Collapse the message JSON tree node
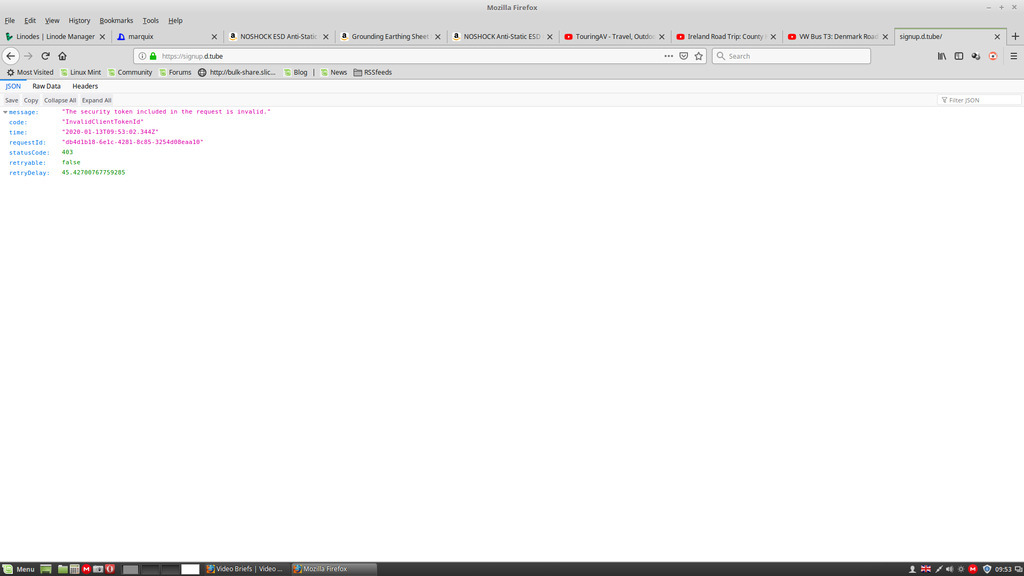This screenshot has width=1024, height=576. click(5, 112)
